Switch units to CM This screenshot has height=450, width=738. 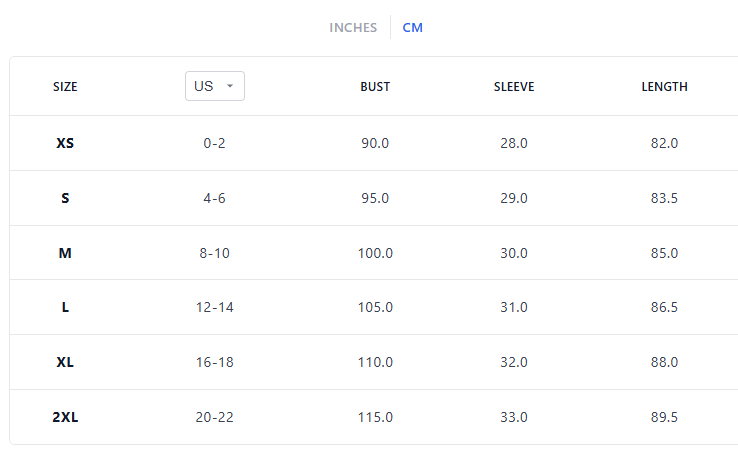[413, 28]
